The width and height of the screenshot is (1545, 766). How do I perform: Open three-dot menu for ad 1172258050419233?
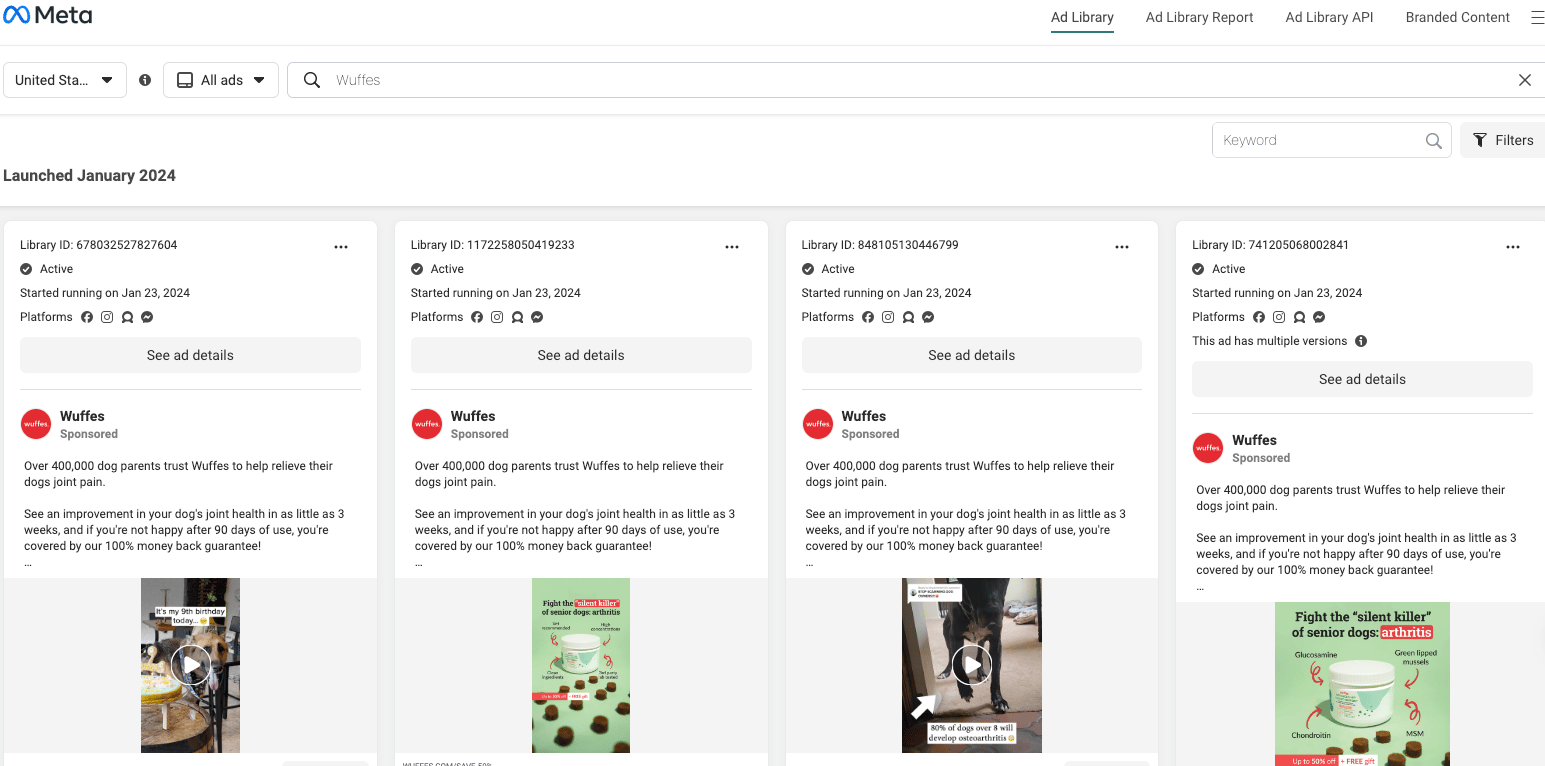coord(732,247)
